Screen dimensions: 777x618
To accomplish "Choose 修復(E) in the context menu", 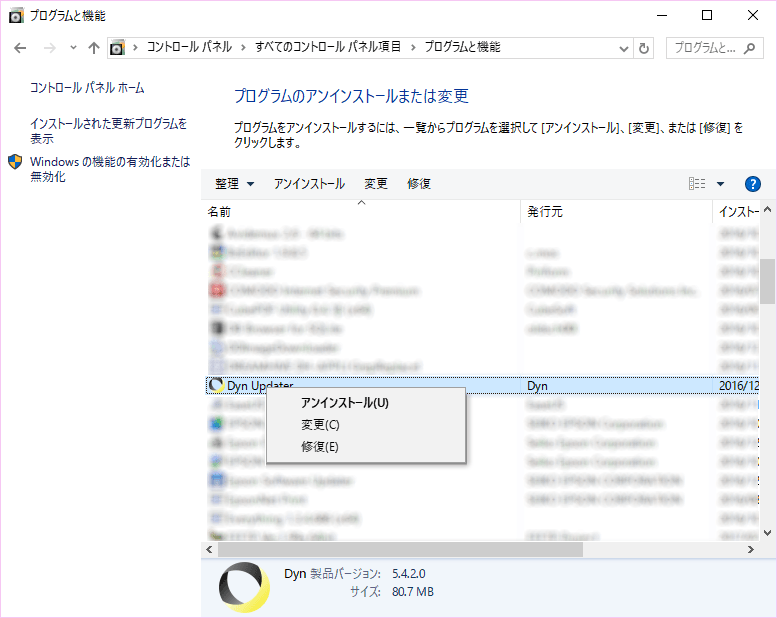I will click(x=320, y=447).
